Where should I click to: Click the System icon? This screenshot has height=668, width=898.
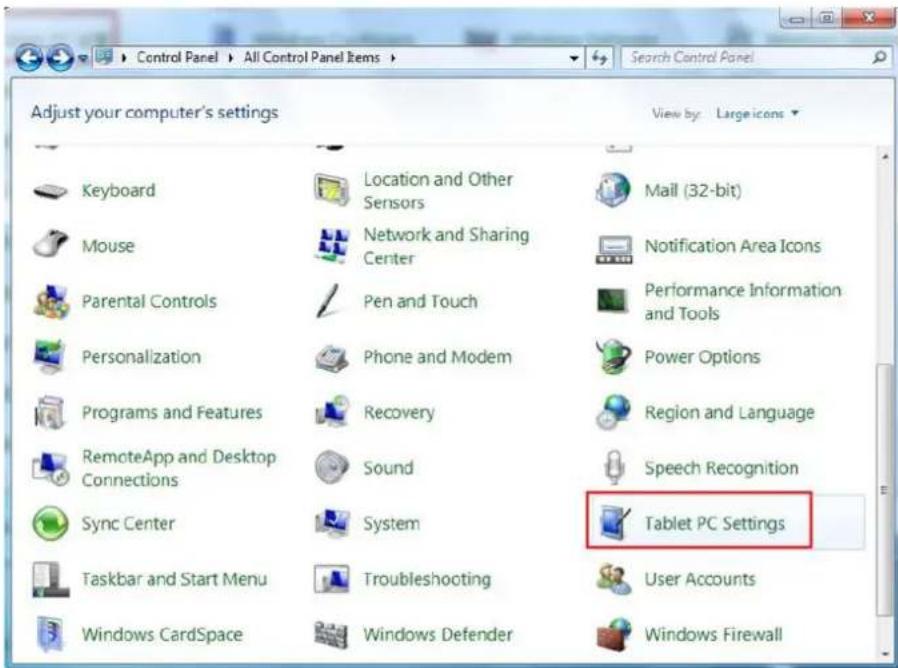click(x=332, y=523)
